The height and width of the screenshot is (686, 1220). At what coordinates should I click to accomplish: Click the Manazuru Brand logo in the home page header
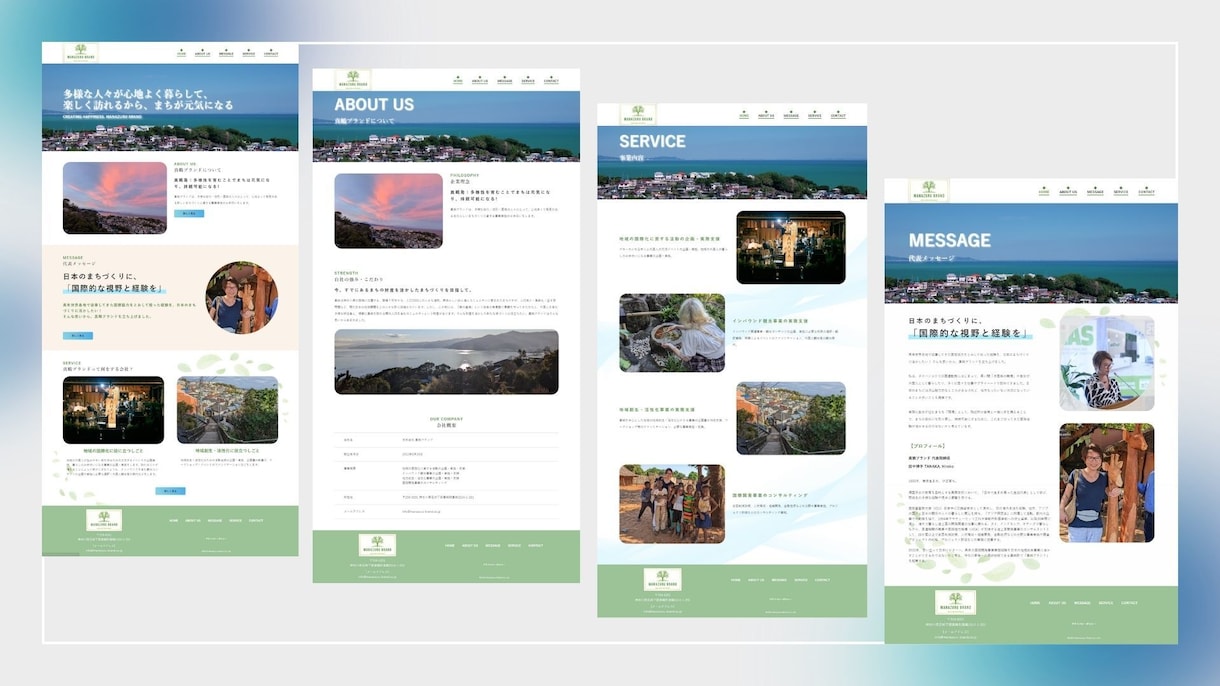81,53
